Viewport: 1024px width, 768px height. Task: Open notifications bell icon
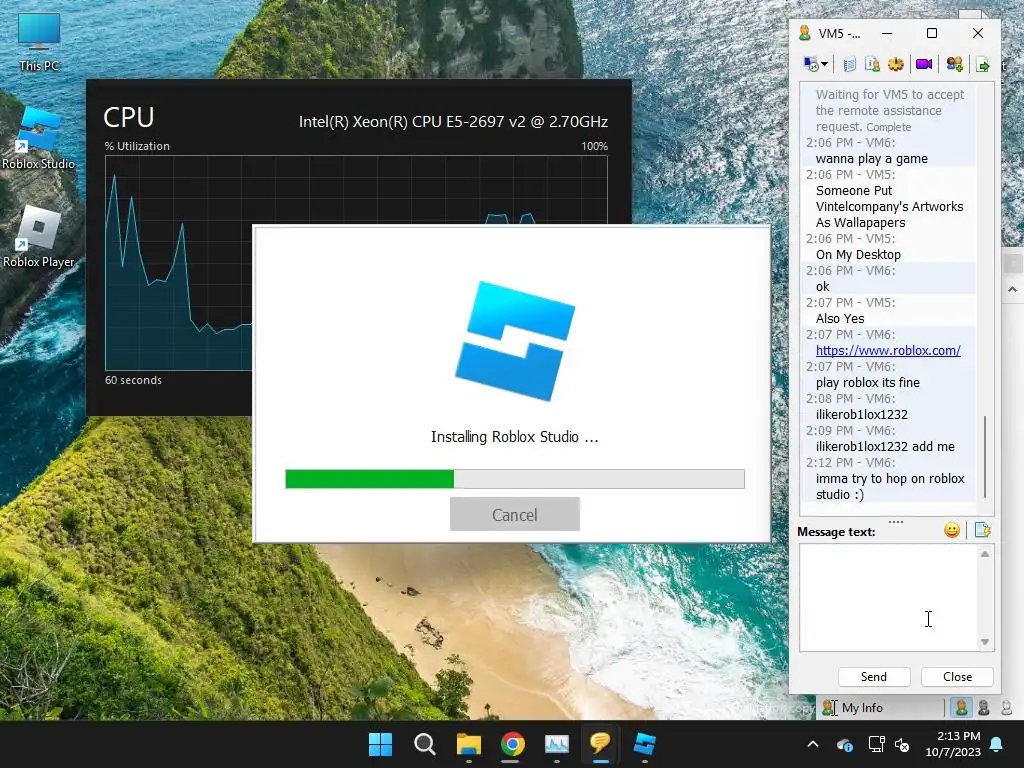(997, 744)
